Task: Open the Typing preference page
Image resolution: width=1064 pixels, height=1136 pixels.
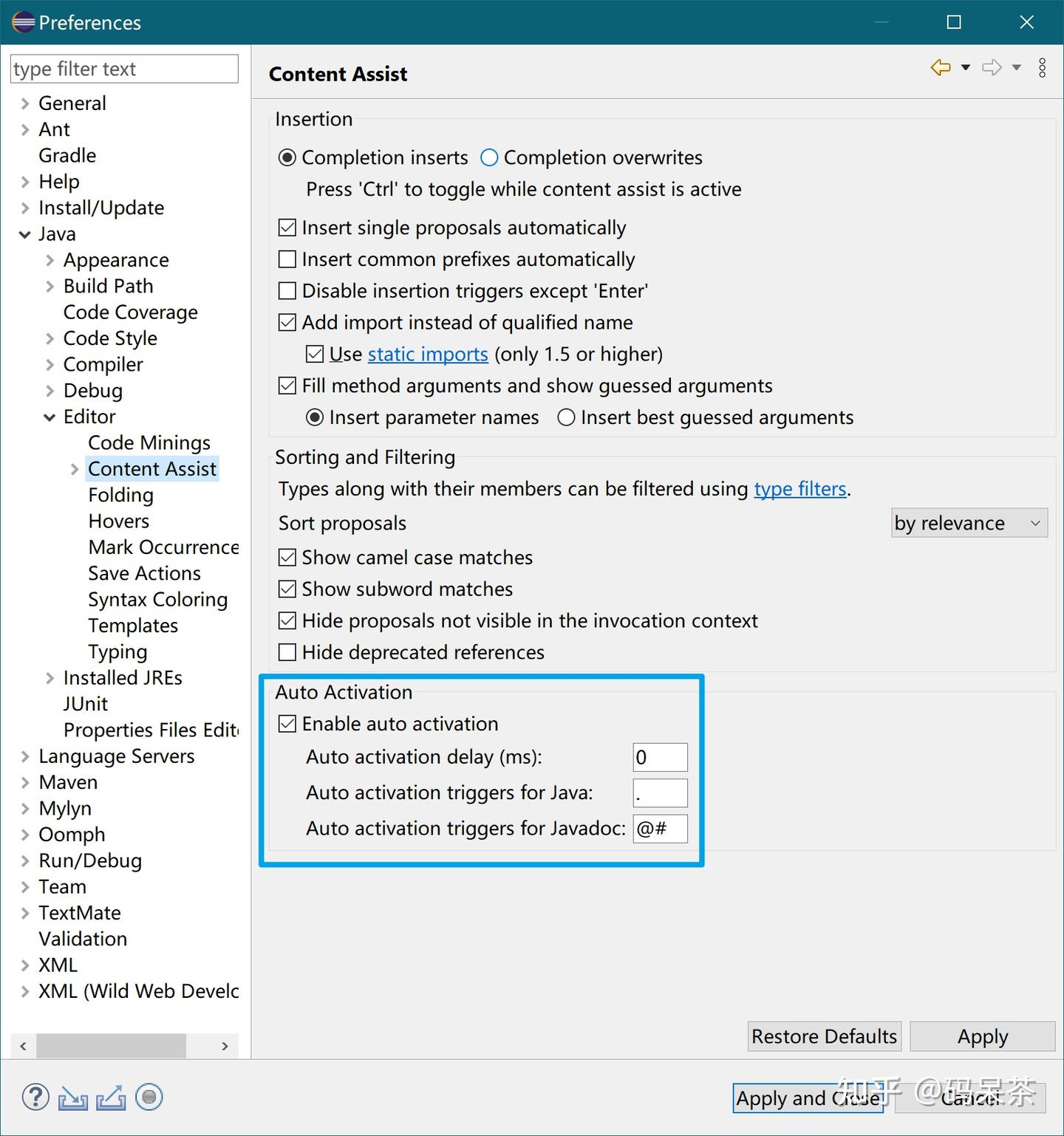Action: pos(118,652)
